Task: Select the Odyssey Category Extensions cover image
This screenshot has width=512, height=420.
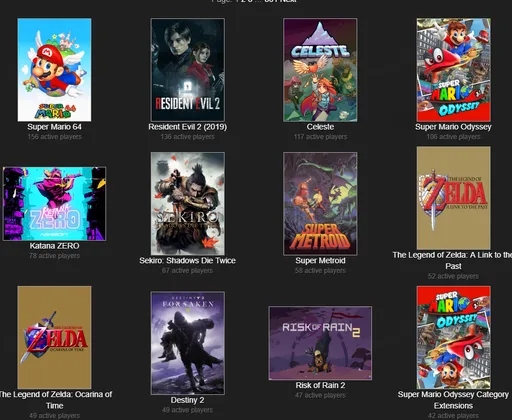Action: coord(453,337)
